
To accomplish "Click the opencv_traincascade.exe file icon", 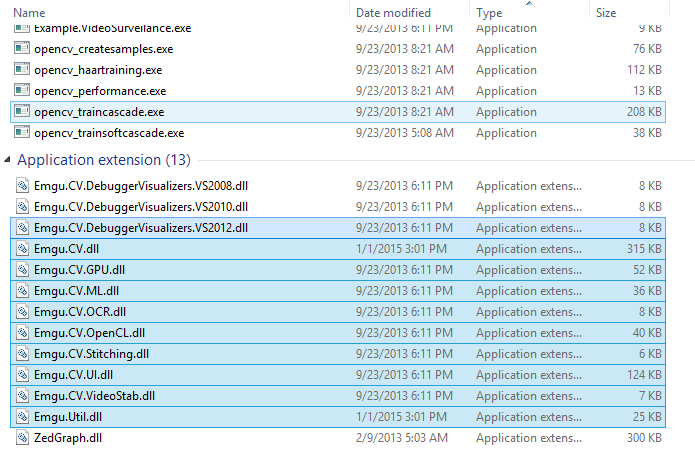I will click(23, 112).
